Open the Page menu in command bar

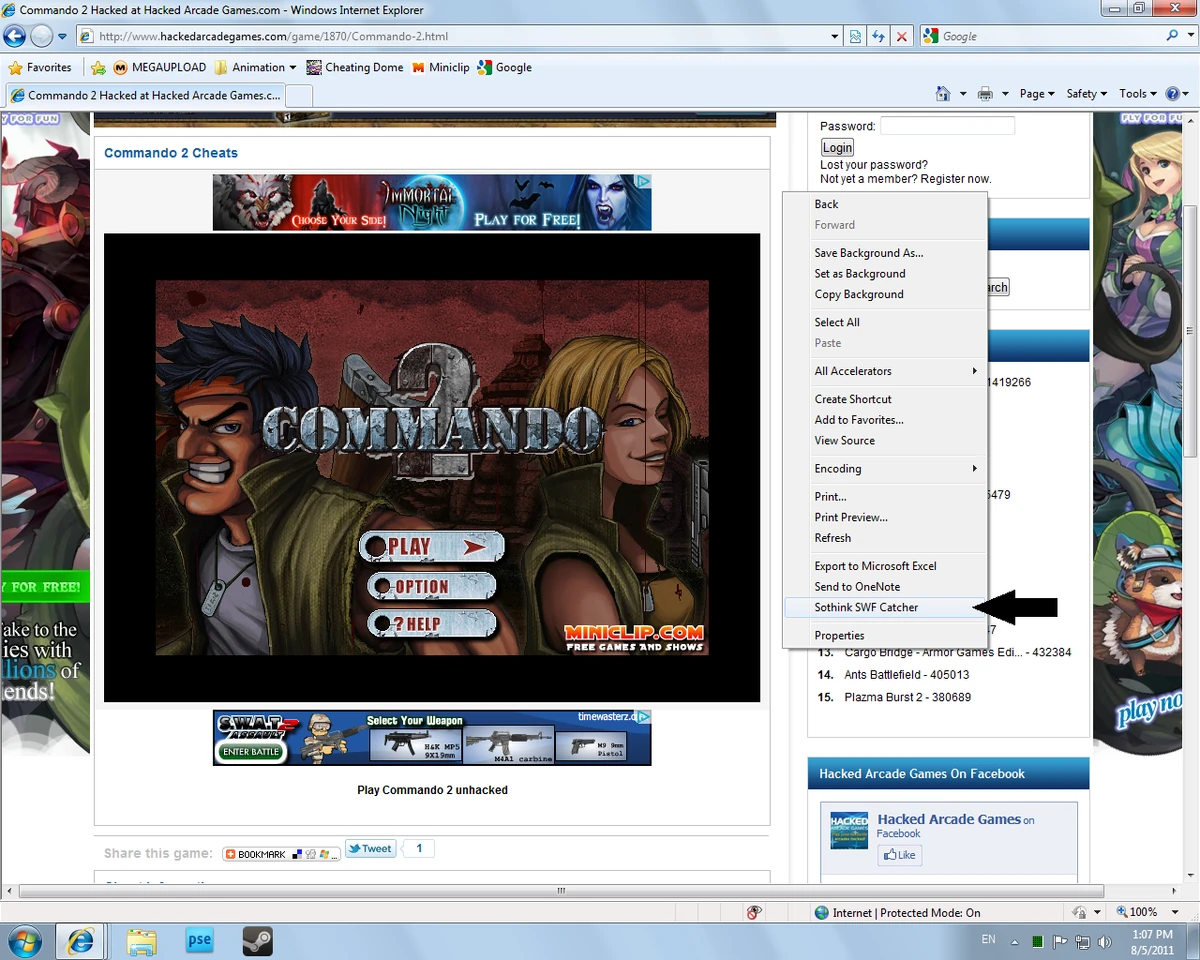pos(1037,93)
